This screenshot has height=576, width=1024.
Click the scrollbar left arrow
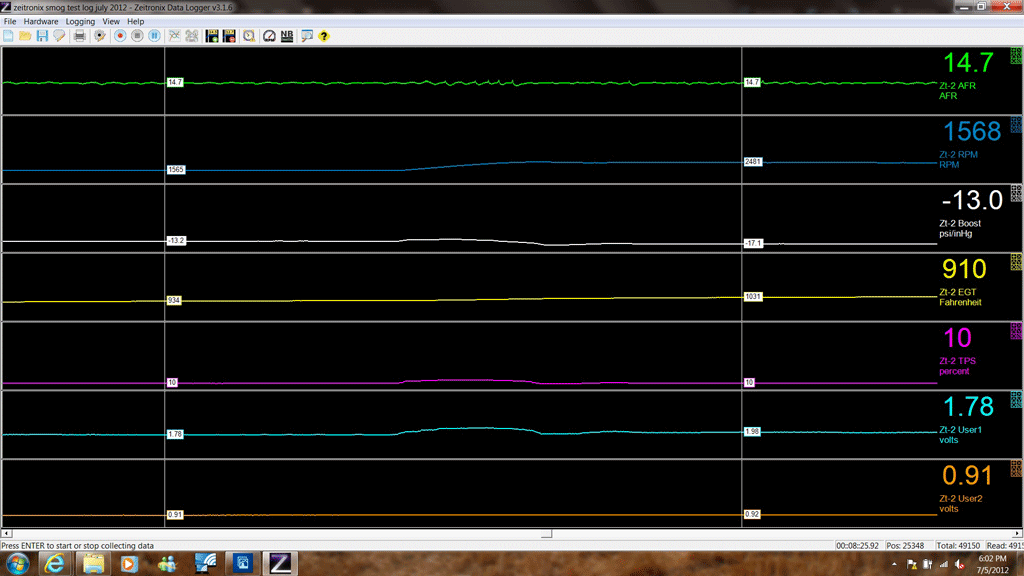[x=7, y=534]
